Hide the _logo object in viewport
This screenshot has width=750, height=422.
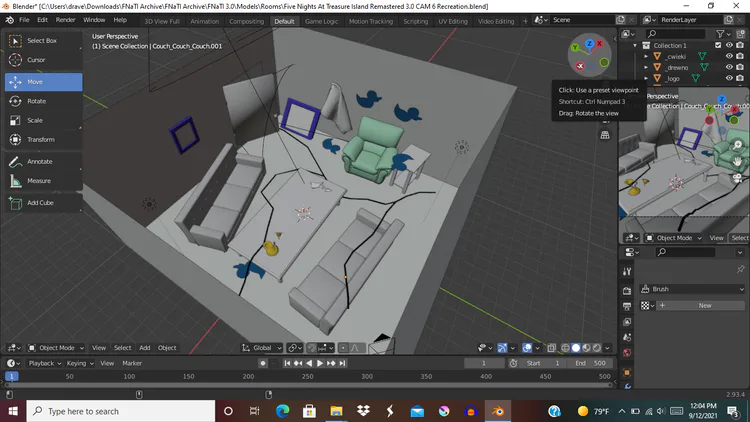(729, 78)
